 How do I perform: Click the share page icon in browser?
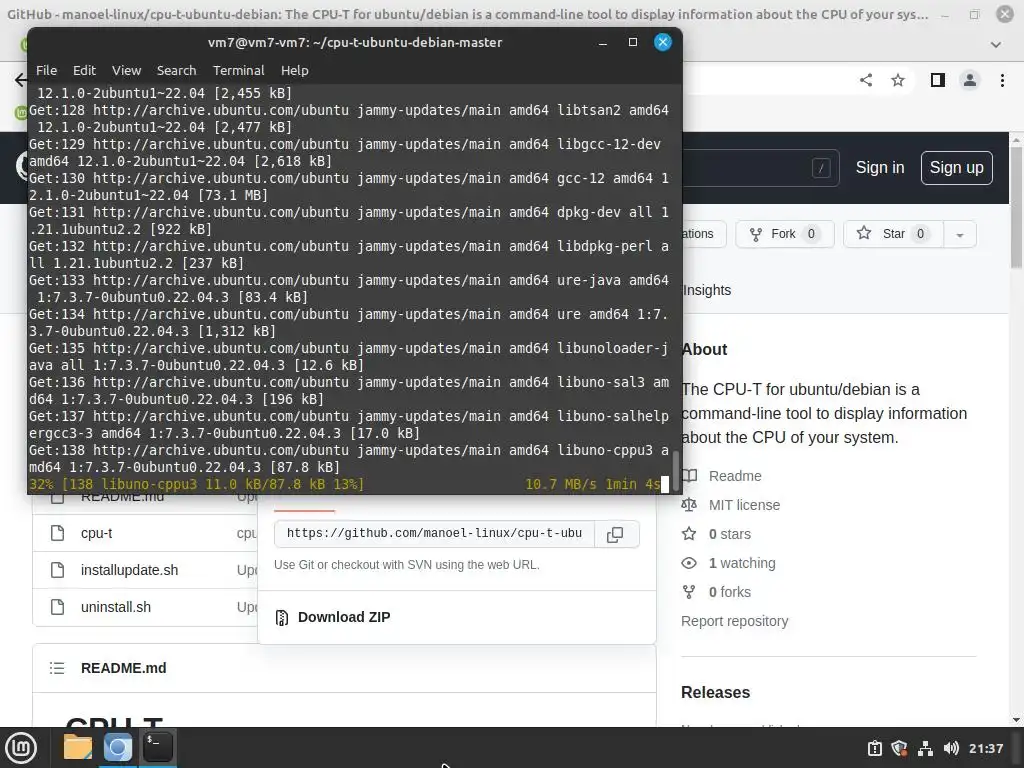(866, 80)
